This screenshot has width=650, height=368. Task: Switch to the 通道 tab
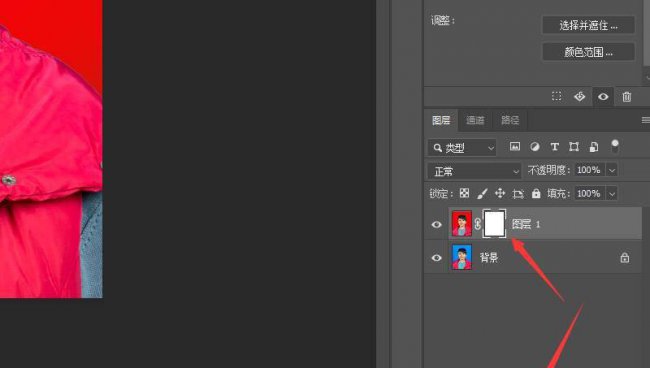[475, 120]
